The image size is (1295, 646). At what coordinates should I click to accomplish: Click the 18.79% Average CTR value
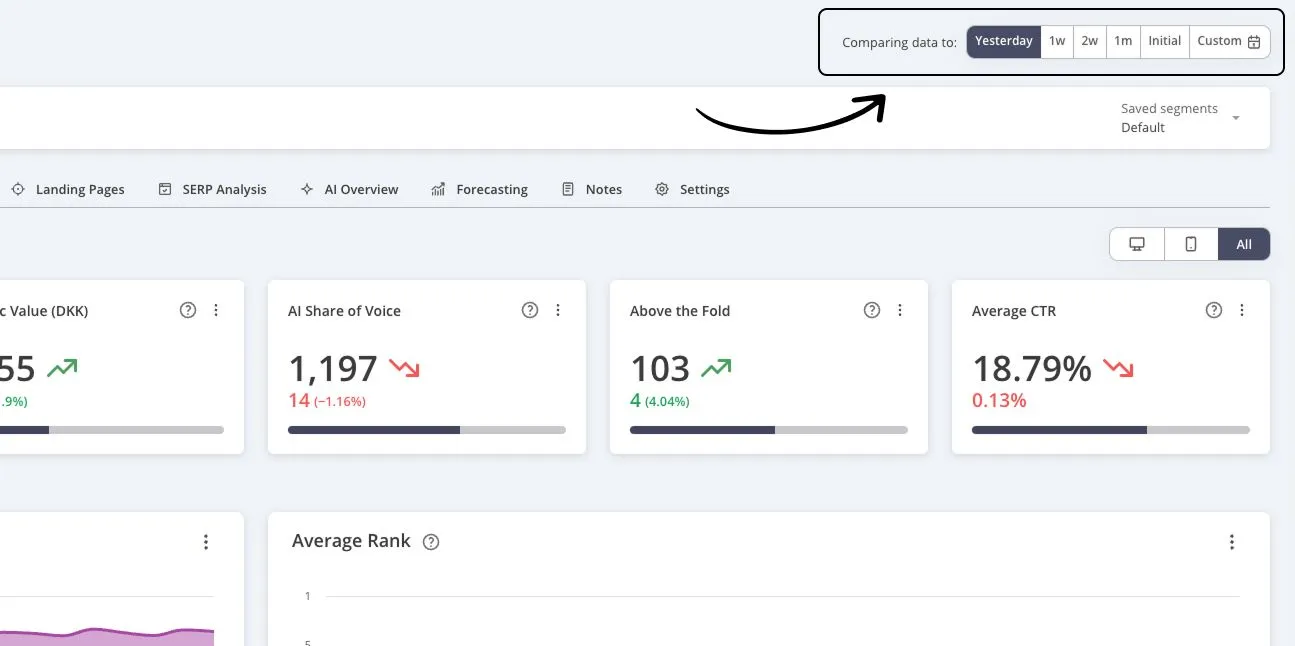(1031, 369)
